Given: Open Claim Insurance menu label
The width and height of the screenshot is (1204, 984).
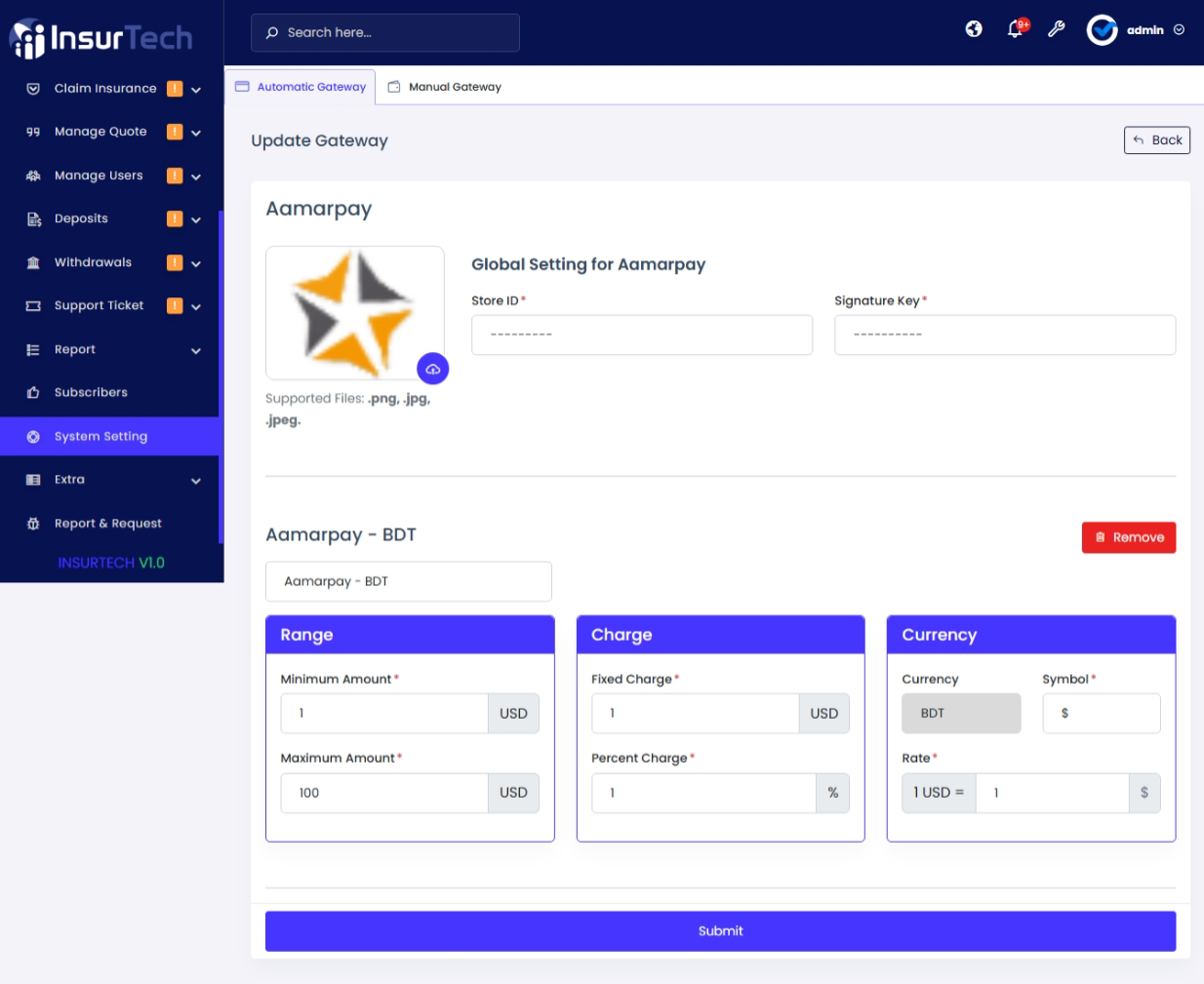Looking at the screenshot, I should (x=105, y=89).
